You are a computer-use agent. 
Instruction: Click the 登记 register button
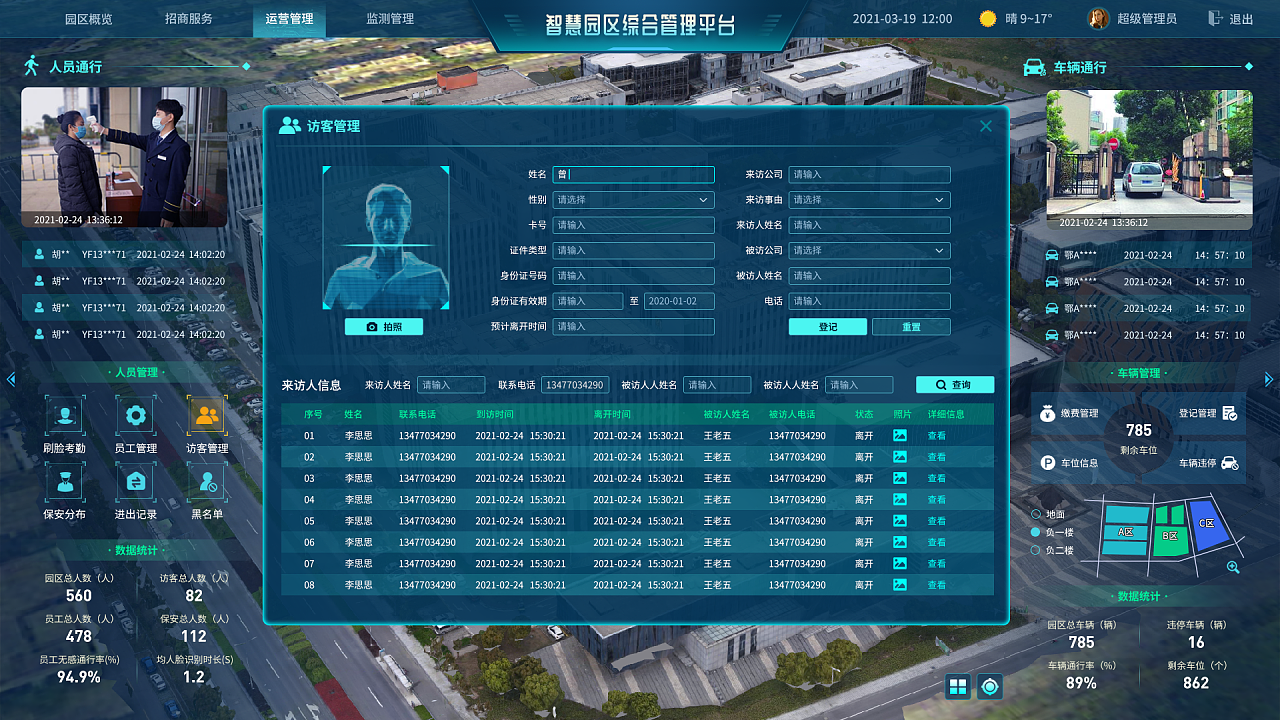(827, 327)
